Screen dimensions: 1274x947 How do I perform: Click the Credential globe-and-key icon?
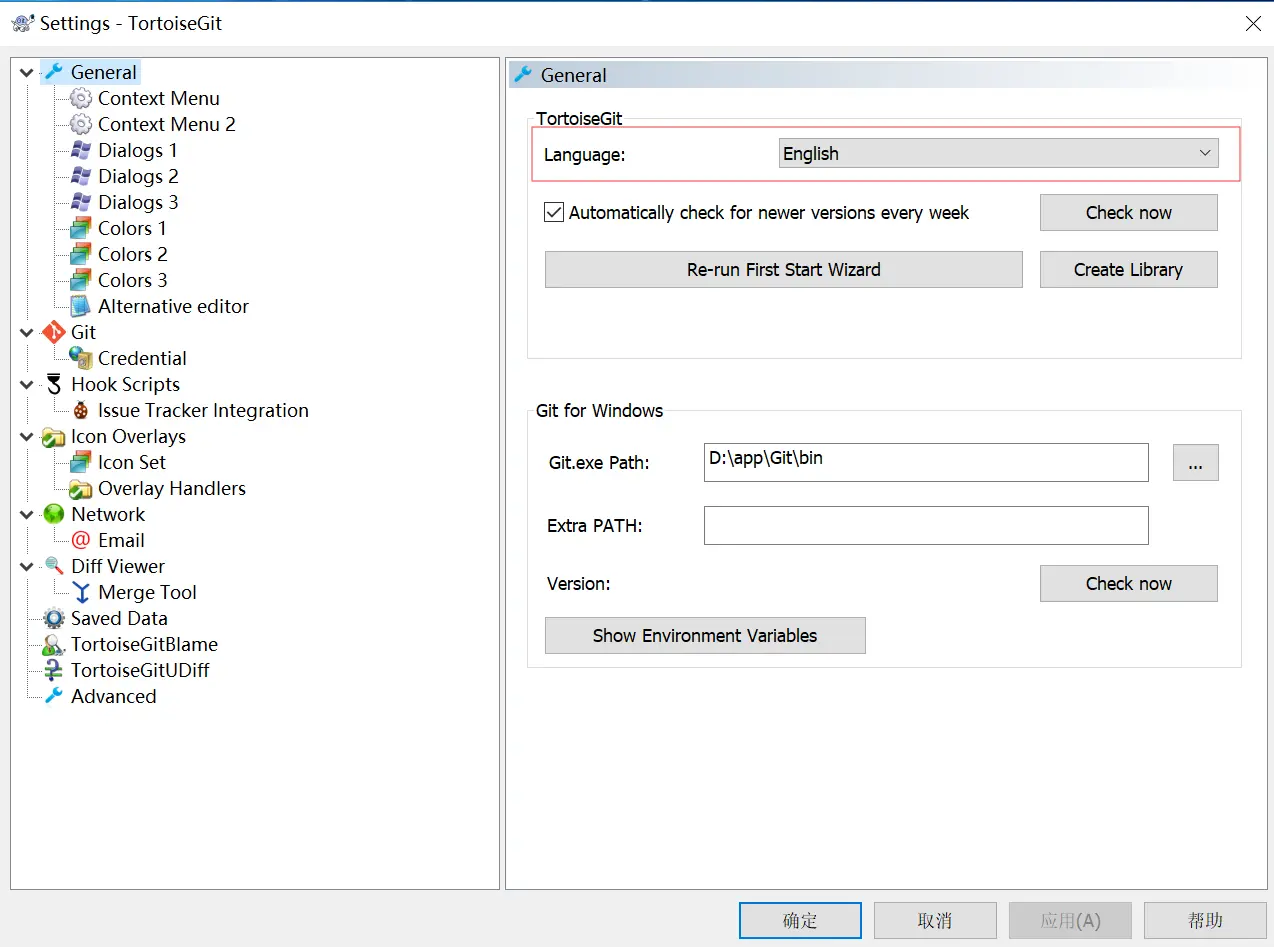point(80,358)
